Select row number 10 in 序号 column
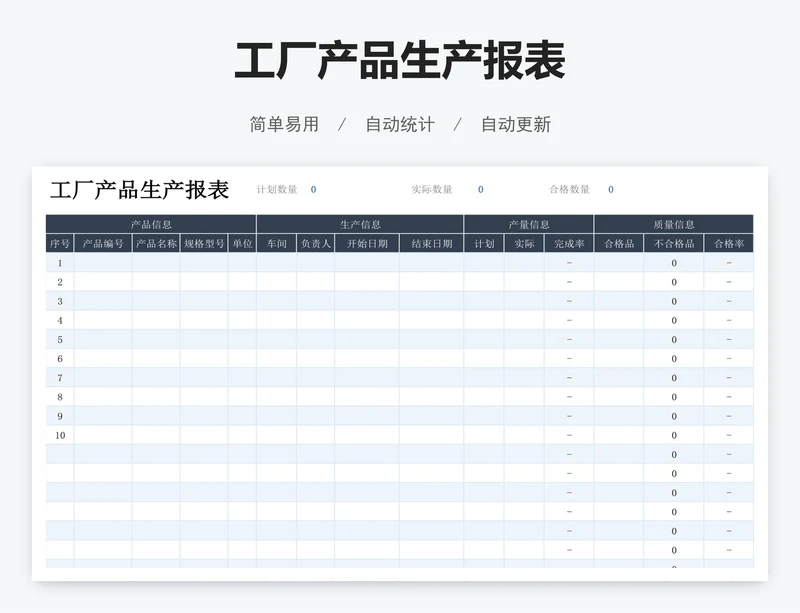 60,435
